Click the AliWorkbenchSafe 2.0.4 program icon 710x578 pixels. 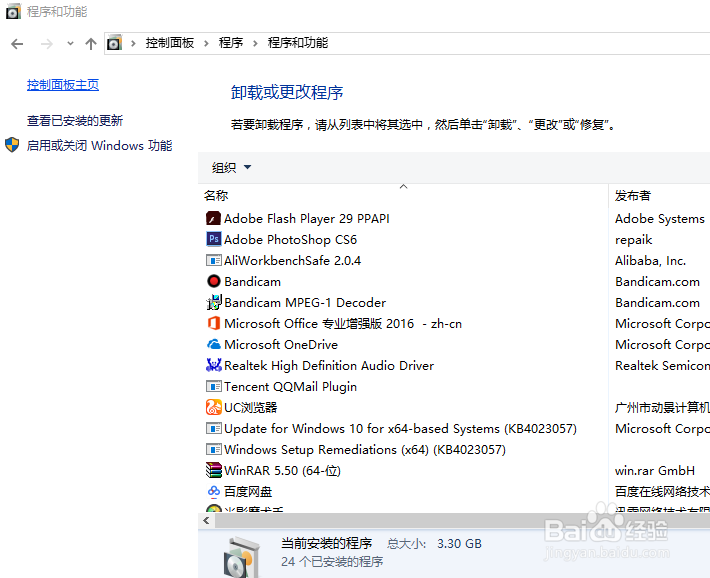click(213, 260)
